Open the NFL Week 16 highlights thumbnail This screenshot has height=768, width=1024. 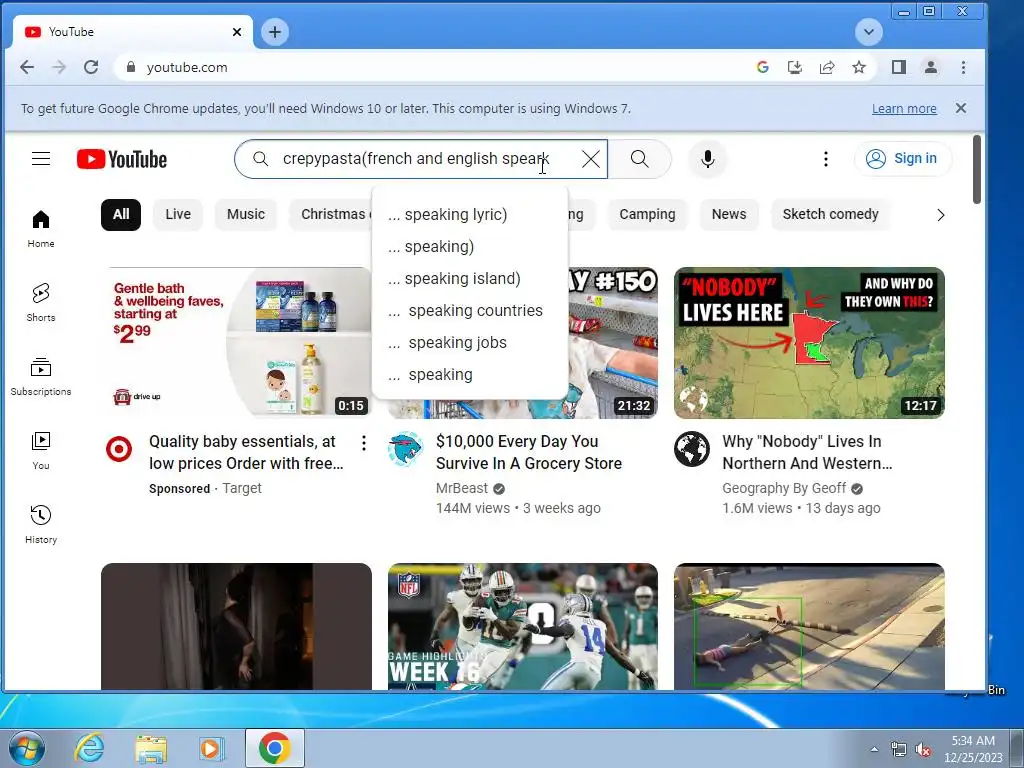(x=522, y=626)
